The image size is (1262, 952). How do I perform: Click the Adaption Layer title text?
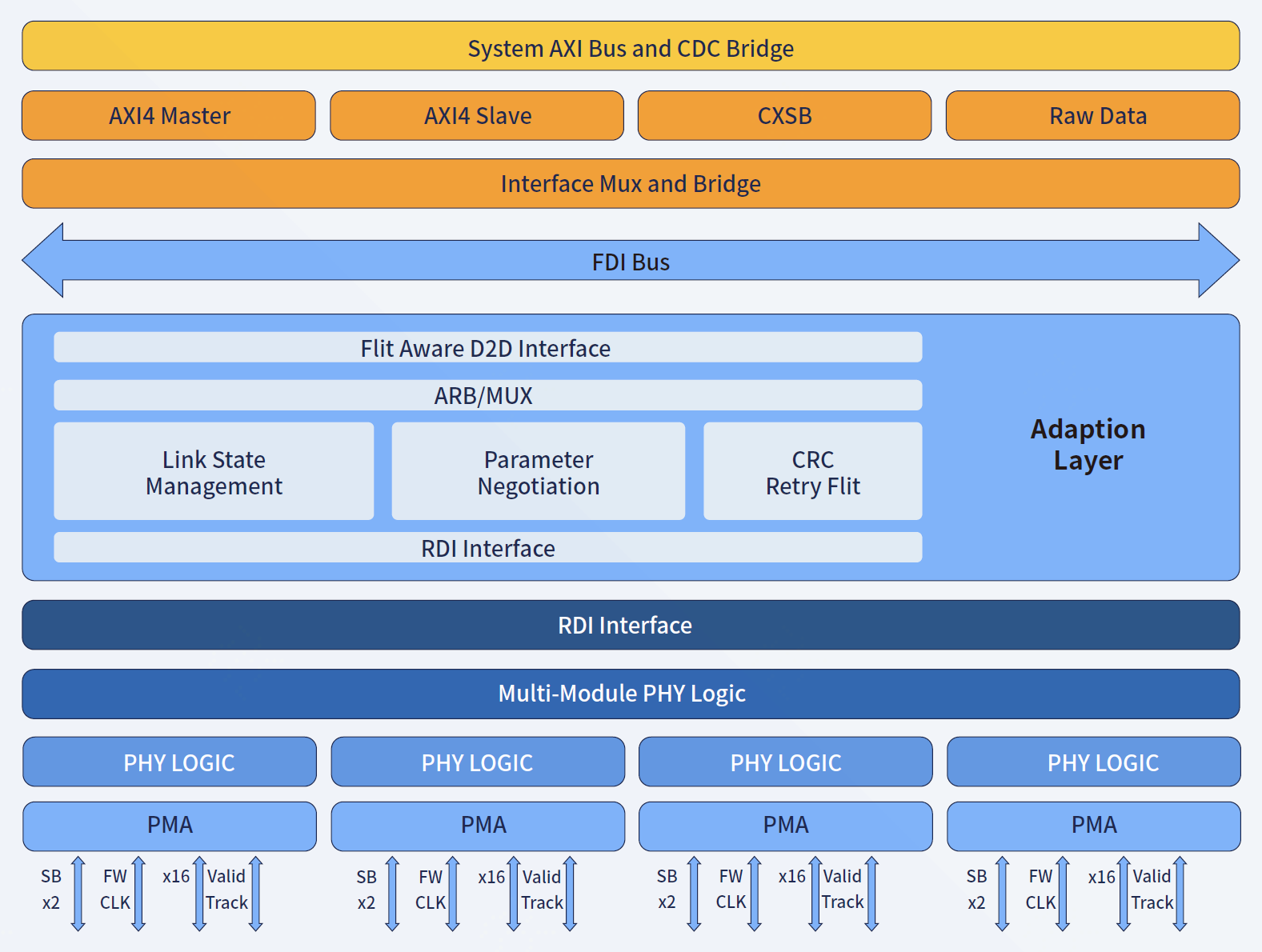tap(1088, 445)
